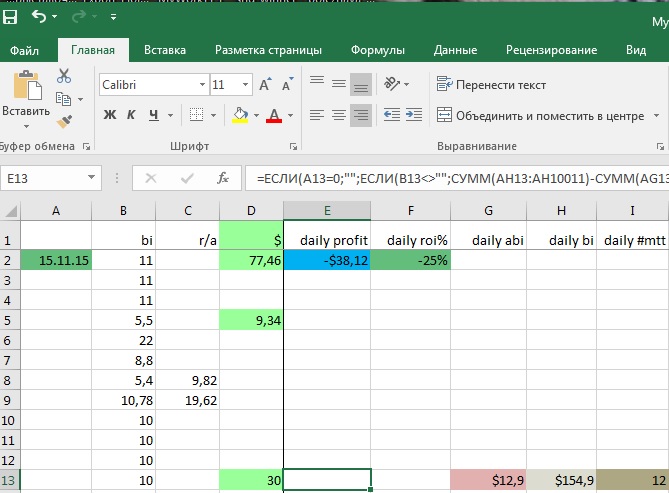The height and width of the screenshot is (493, 669).
Task: Apply the red font color swatch
Action: pos(274,116)
